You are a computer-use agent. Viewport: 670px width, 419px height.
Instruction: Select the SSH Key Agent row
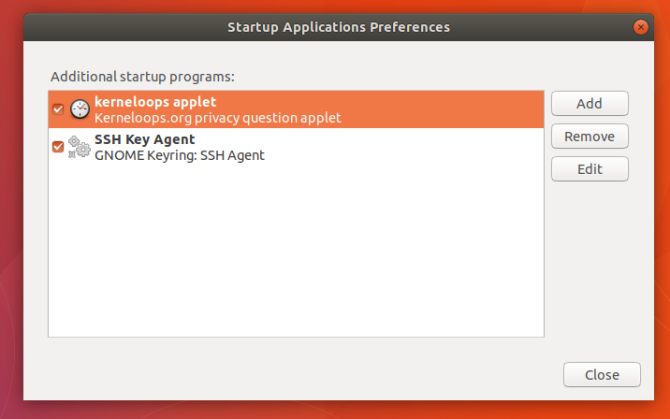tap(296, 147)
